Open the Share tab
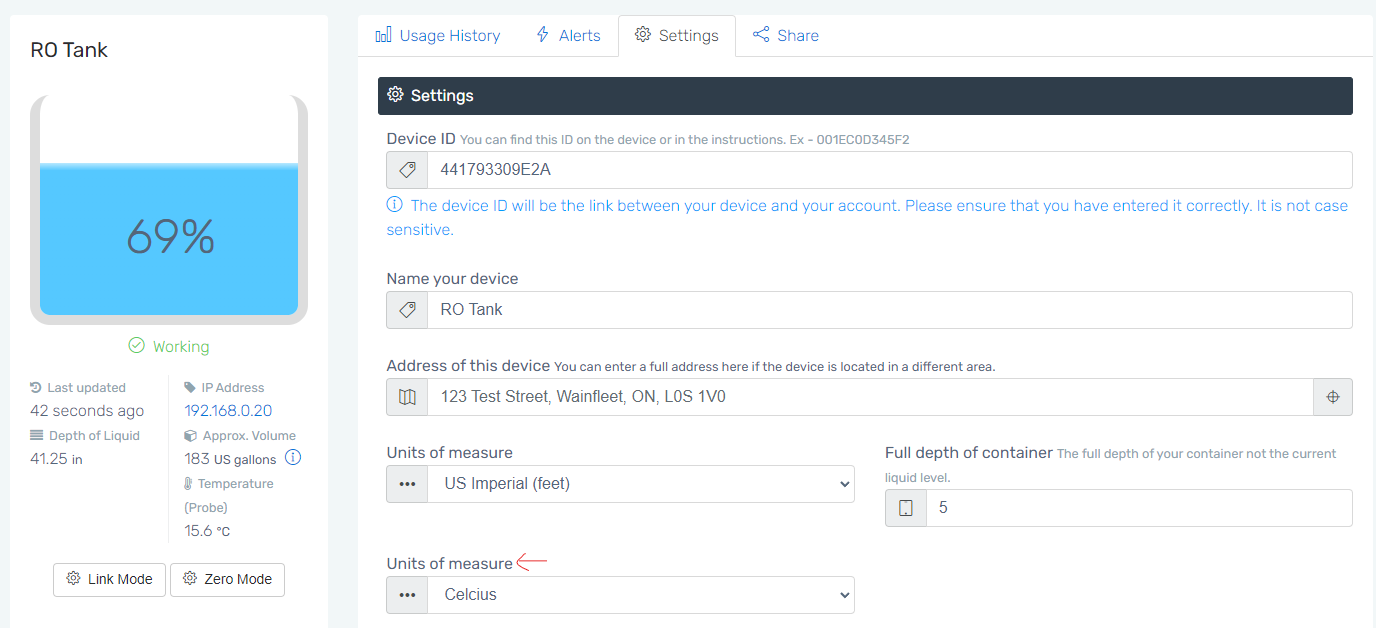The height and width of the screenshot is (628, 1376). [786, 35]
